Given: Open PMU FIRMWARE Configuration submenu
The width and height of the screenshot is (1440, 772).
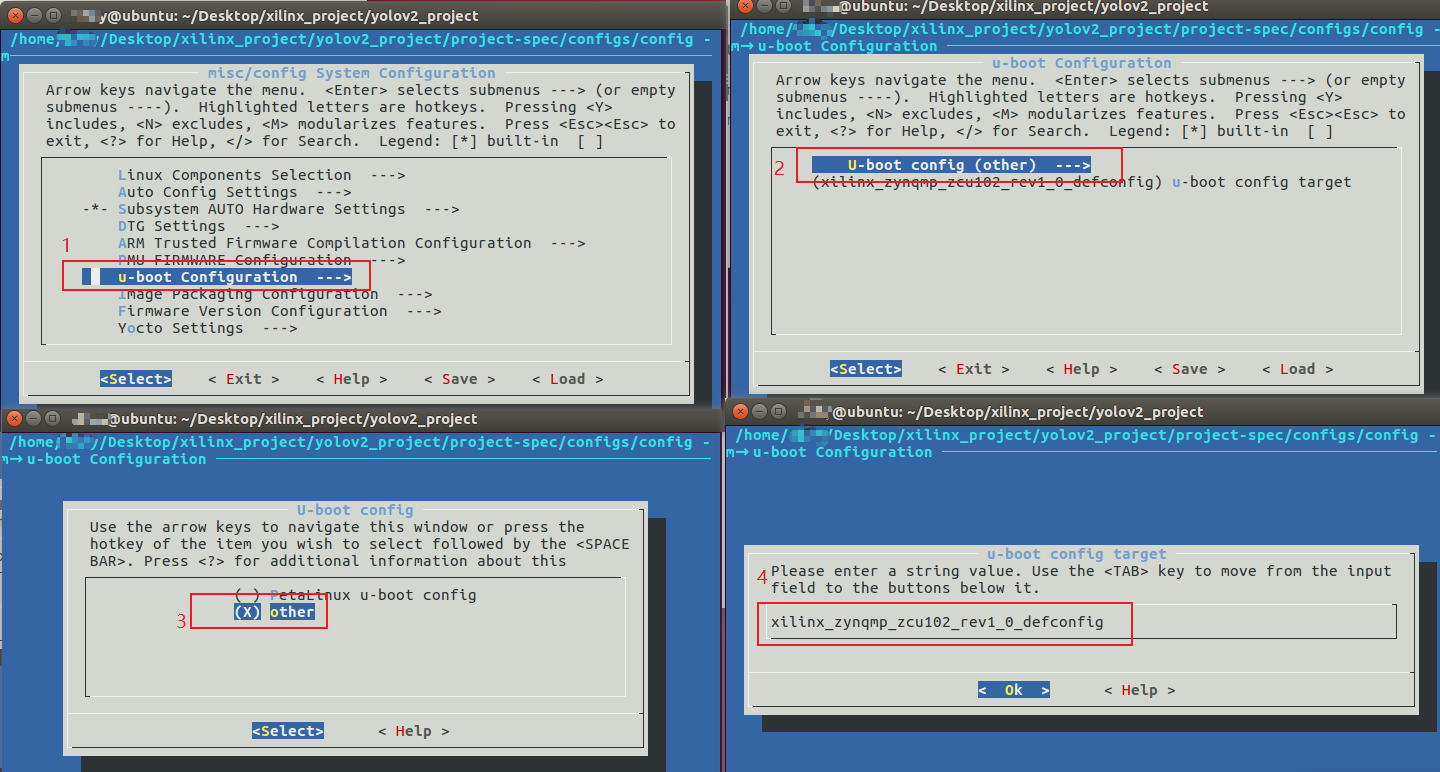Looking at the screenshot, I should (x=261, y=260).
